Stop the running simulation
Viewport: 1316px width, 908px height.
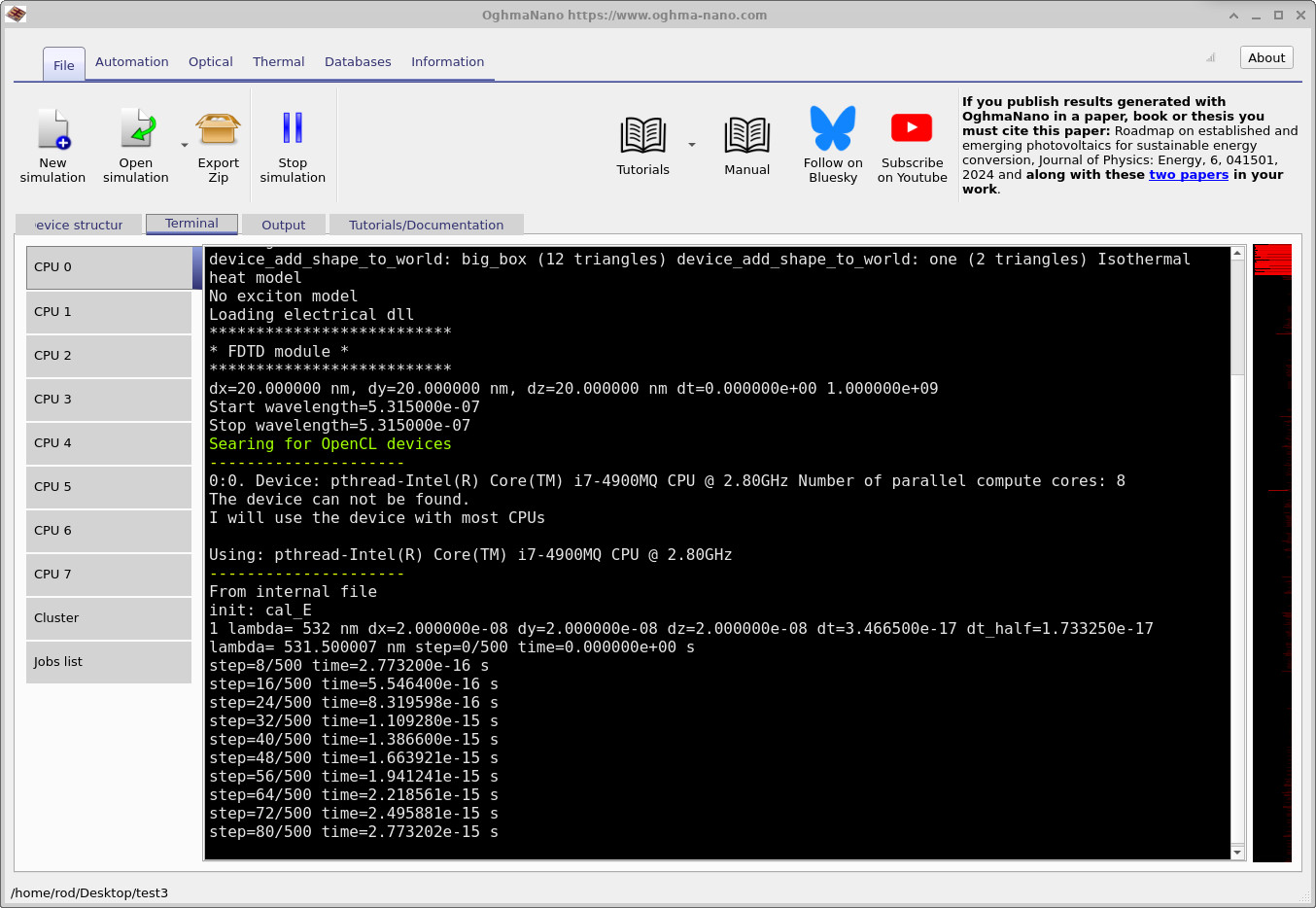[293, 141]
